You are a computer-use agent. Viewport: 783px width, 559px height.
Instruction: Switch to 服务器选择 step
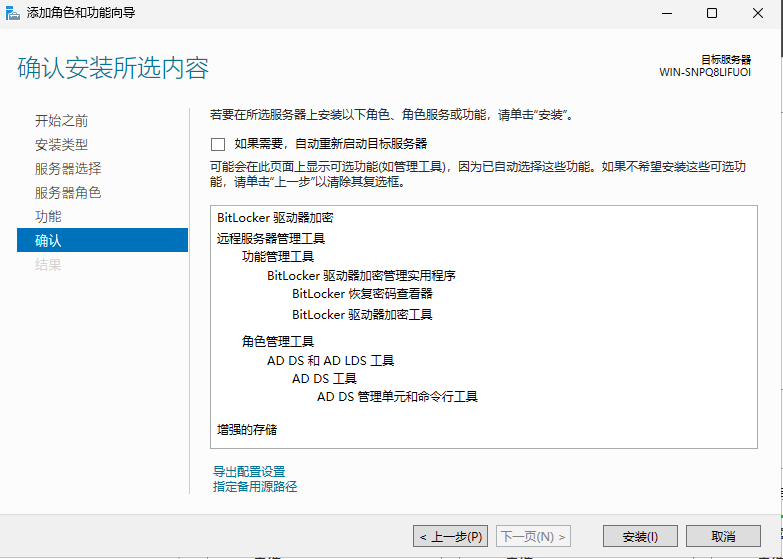coord(68,169)
